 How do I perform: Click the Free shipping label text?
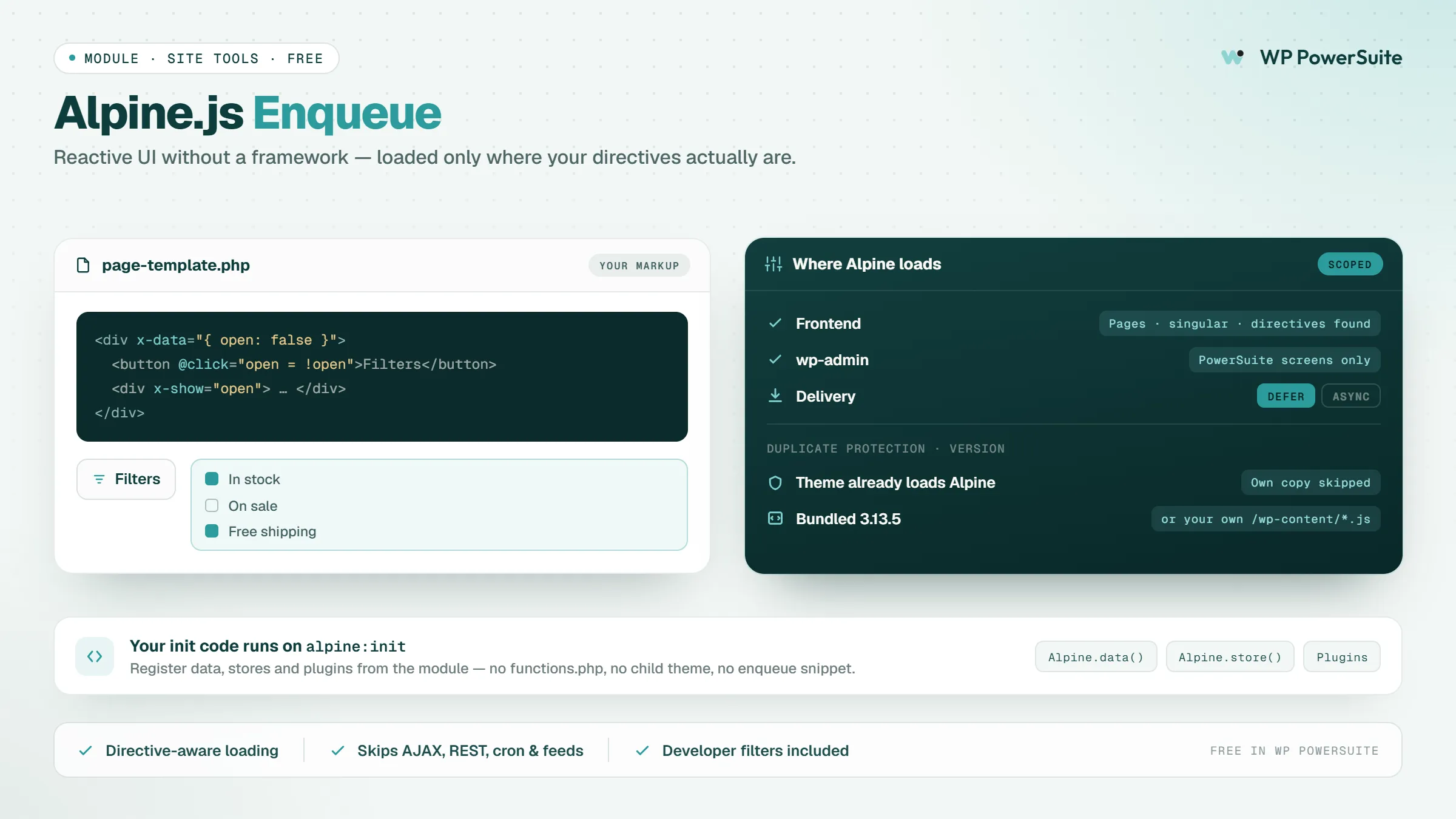point(272,531)
